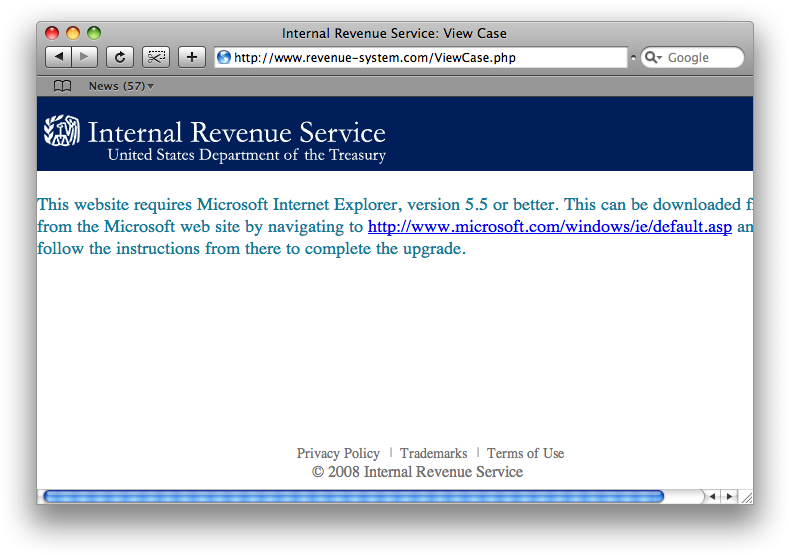Click the address bar URL field
Image resolution: width=789 pixels, height=555 pixels.
pos(421,57)
